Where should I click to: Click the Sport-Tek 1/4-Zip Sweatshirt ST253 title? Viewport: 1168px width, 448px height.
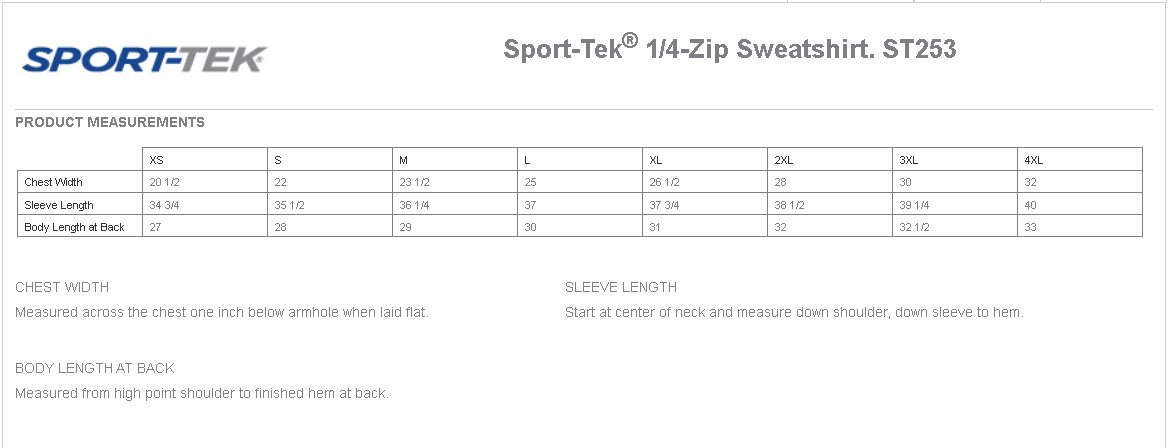pos(730,48)
